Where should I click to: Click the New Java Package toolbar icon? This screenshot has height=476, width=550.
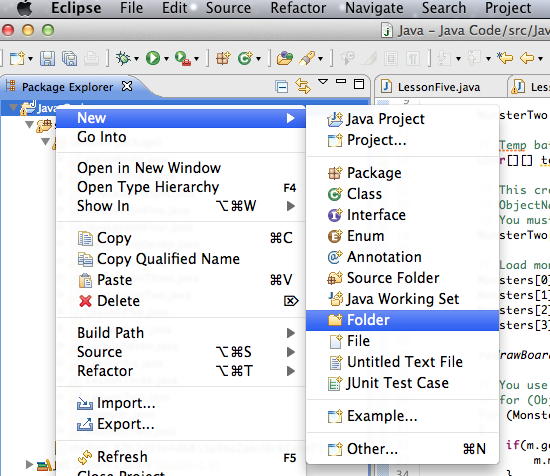point(223,58)
